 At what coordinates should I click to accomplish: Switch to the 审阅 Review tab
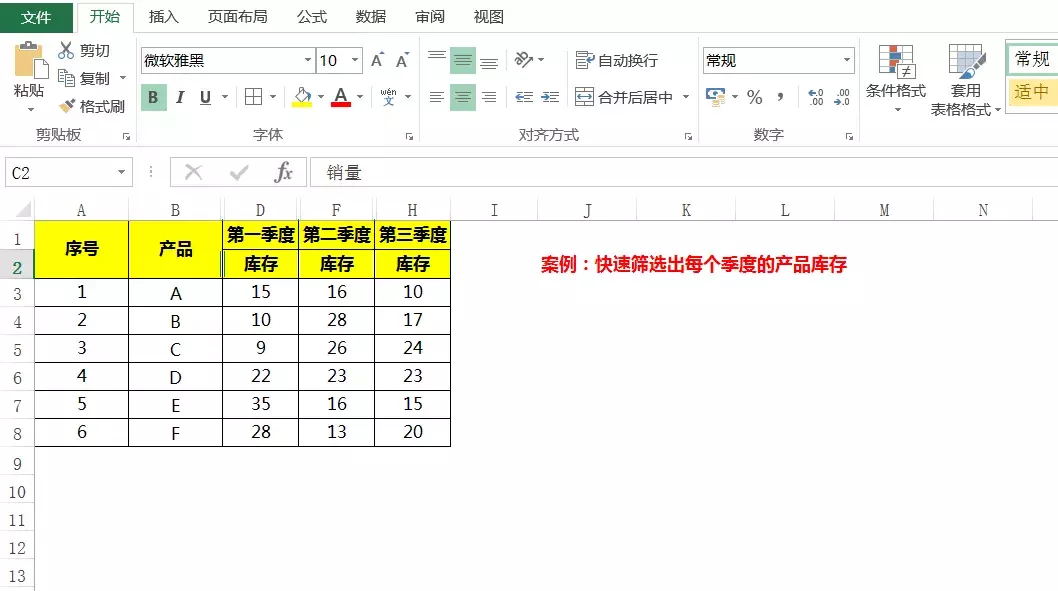pos(430,17)
